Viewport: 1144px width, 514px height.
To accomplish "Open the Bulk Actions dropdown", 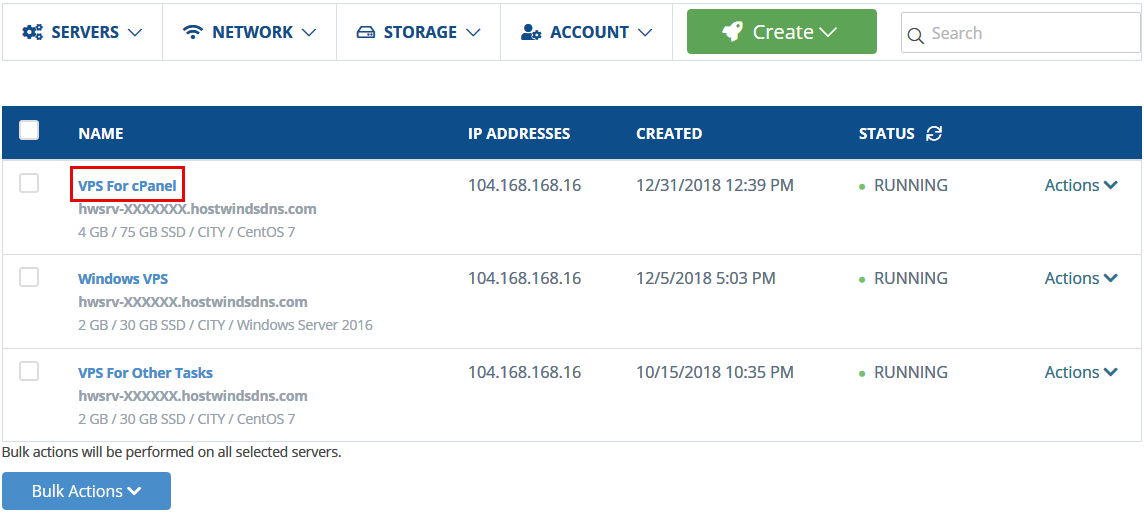I will click(x=86, y=491).
